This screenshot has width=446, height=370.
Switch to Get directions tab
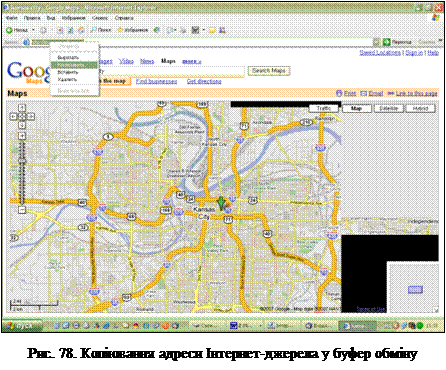pyautogui.click(x=204, y=81)
